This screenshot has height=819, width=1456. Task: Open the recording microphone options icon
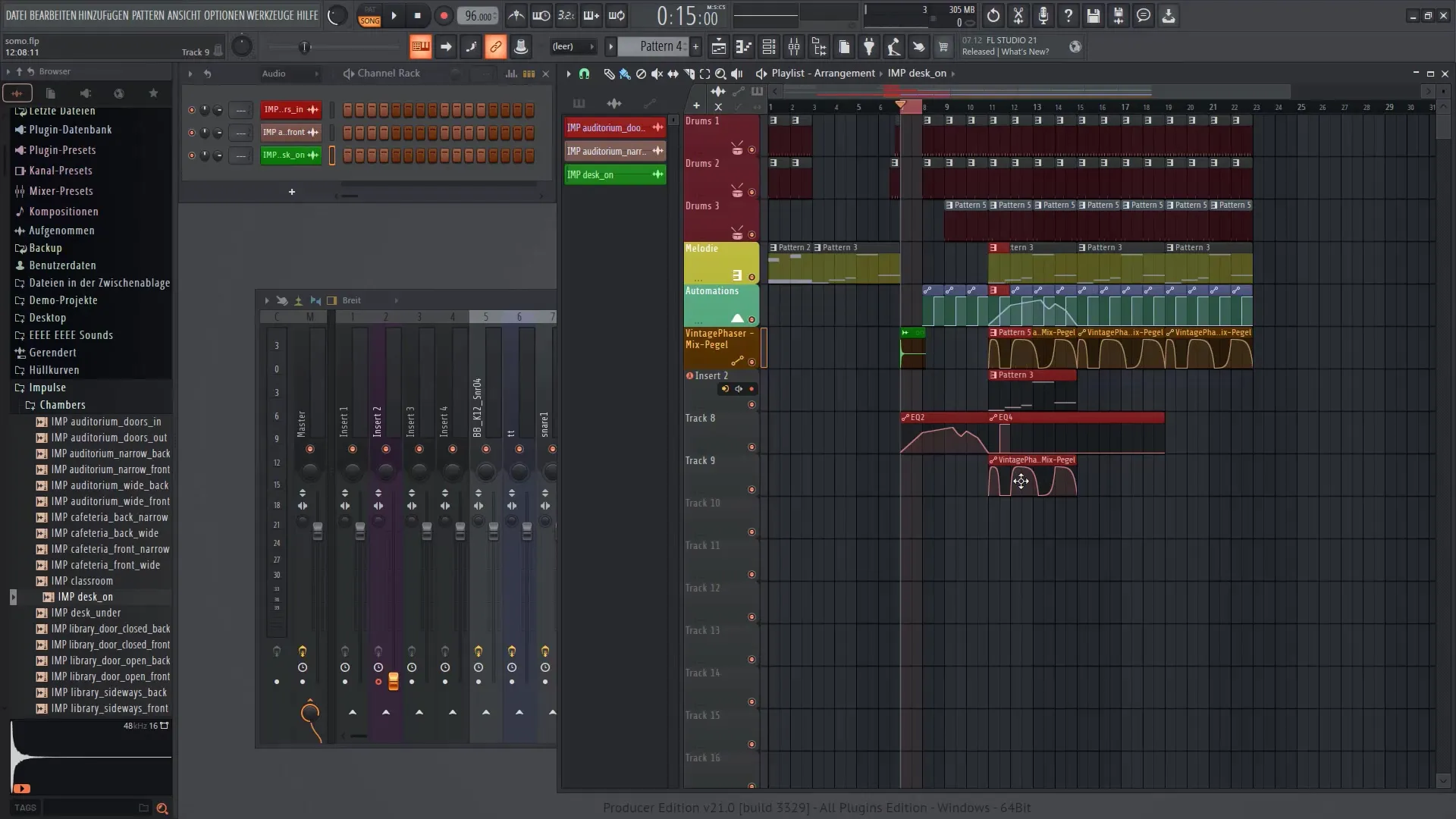coord(1043,15)
